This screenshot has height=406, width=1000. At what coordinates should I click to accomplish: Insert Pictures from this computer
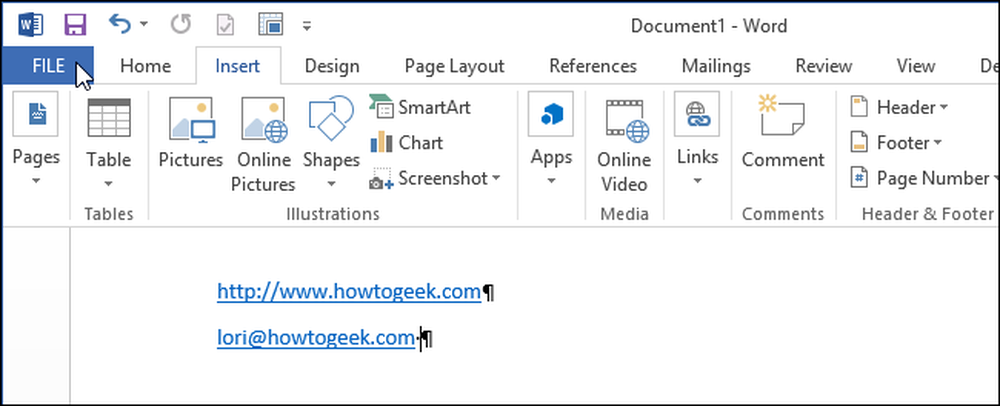tap(191, 134)
